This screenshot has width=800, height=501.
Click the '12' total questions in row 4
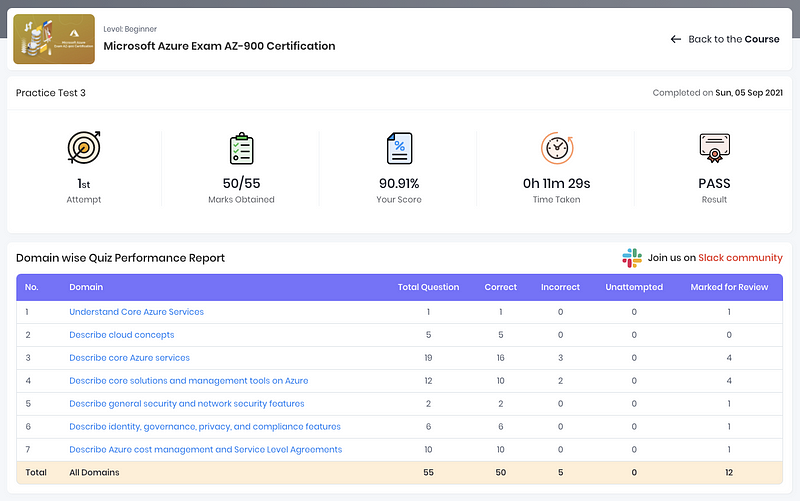[x=428, y=381]
